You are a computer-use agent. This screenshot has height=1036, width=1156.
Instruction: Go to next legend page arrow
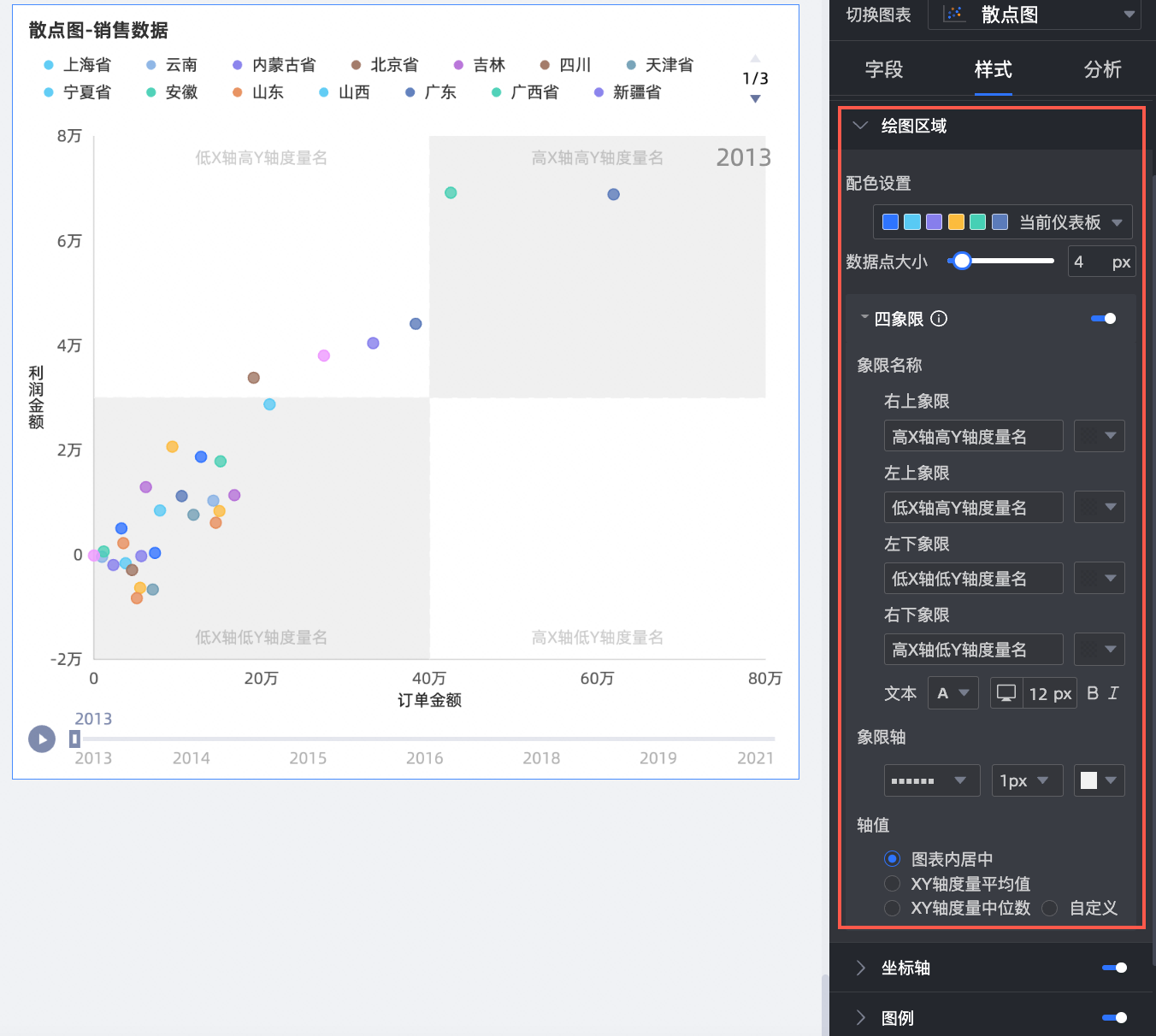755,99
